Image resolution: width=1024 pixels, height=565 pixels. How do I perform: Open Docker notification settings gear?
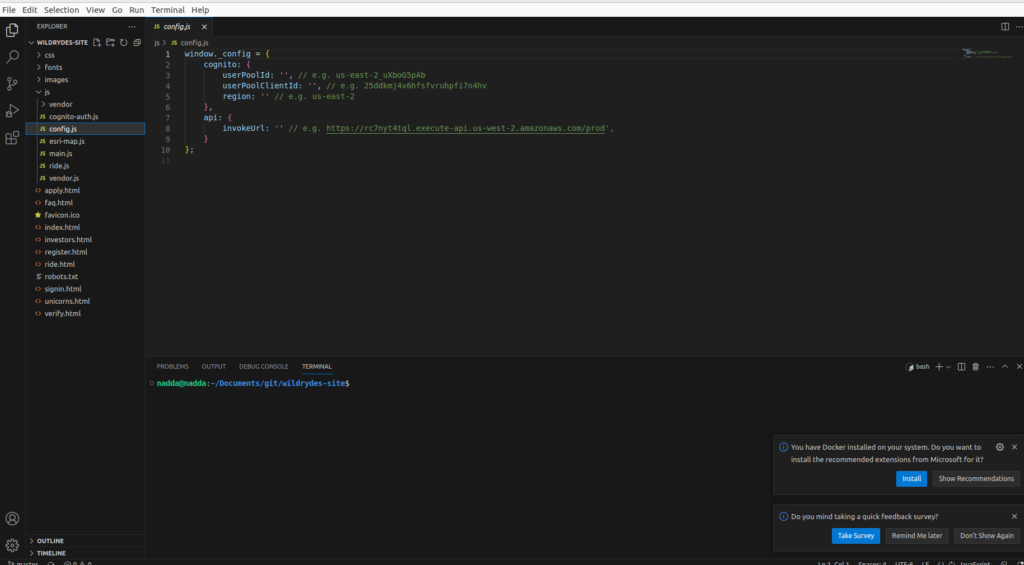point(1000,447)
